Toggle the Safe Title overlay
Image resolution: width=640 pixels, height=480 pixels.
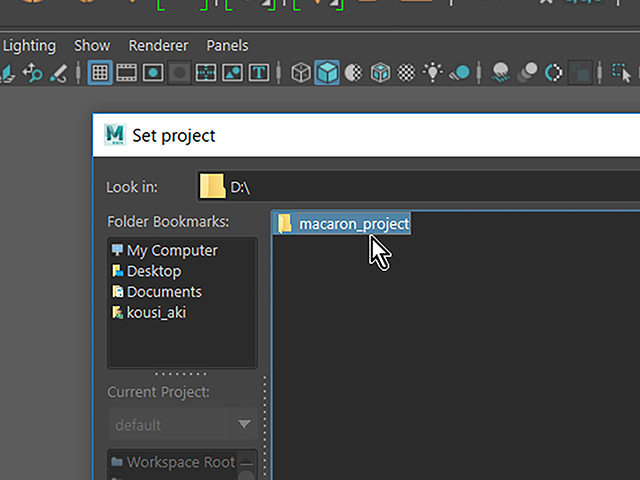259,73
